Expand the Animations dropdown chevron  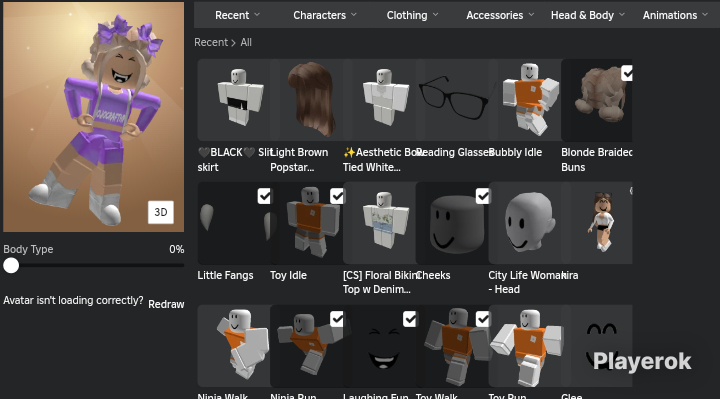(705, 15)
